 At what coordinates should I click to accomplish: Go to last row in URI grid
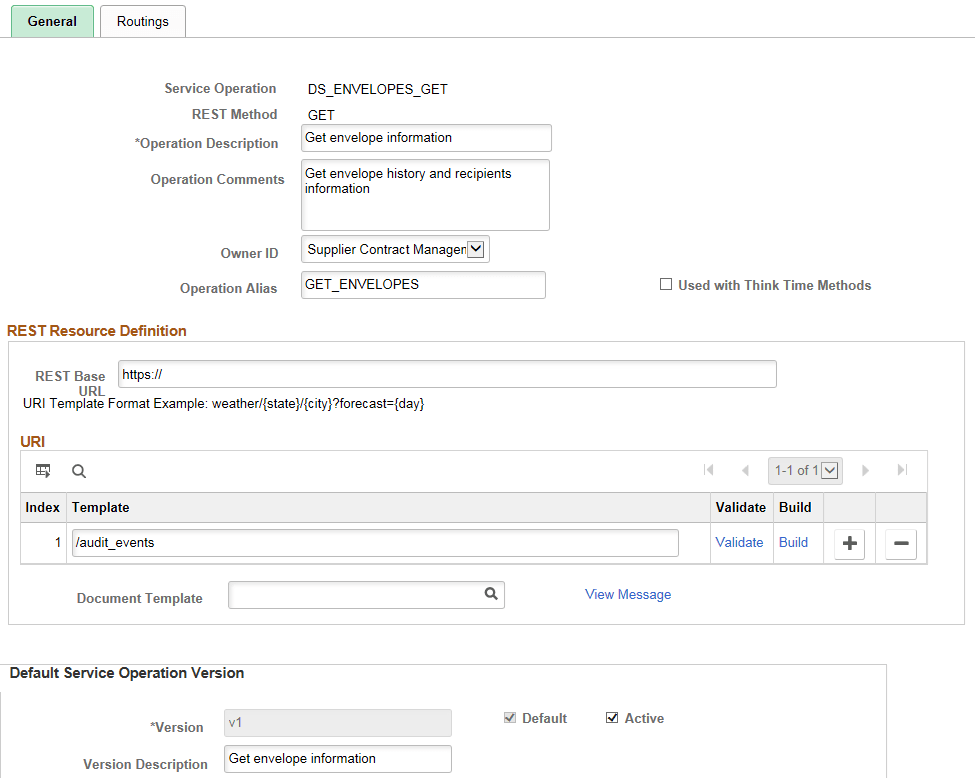pos(902,470)
